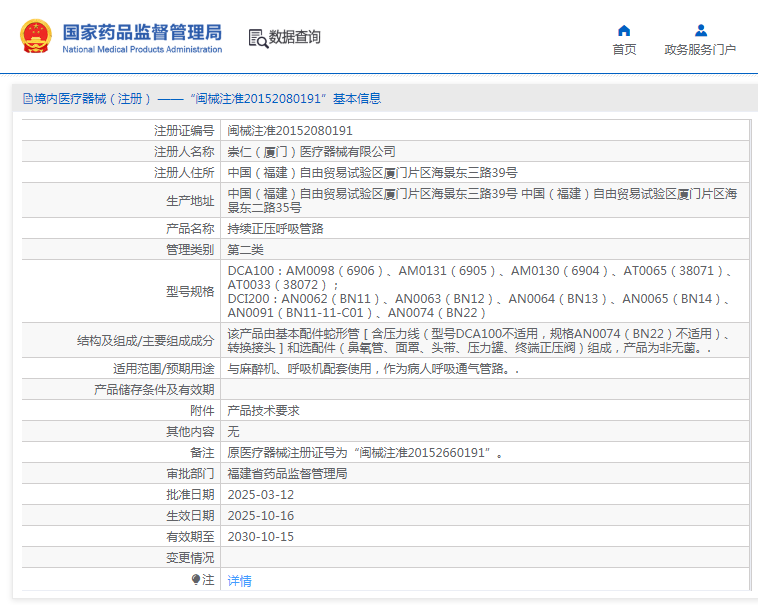Viewport: 758px width, 605px height.
Task: Select registration number 闽械注准20152080191 cell
Action: coord(290,131)
